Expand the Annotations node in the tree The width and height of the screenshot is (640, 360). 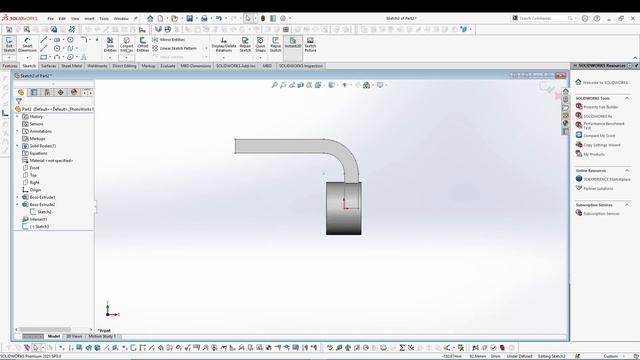[x=18, y=131]
